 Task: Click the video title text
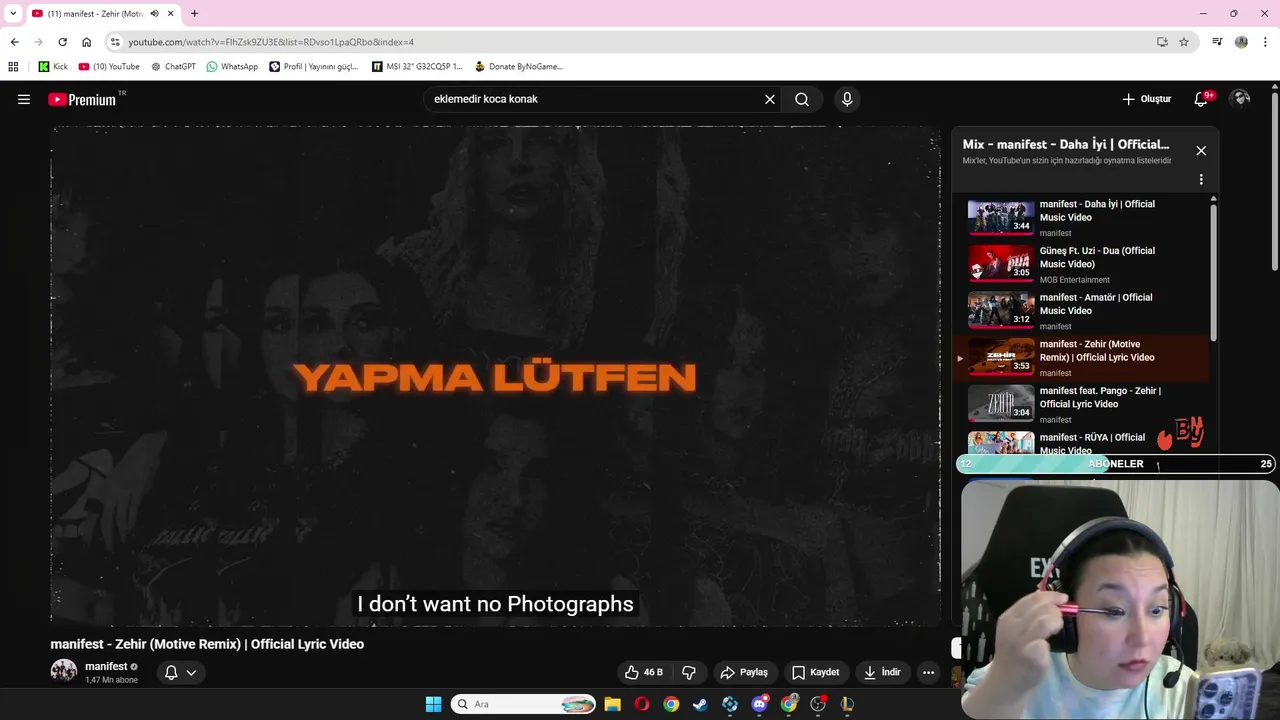[207, 644]
